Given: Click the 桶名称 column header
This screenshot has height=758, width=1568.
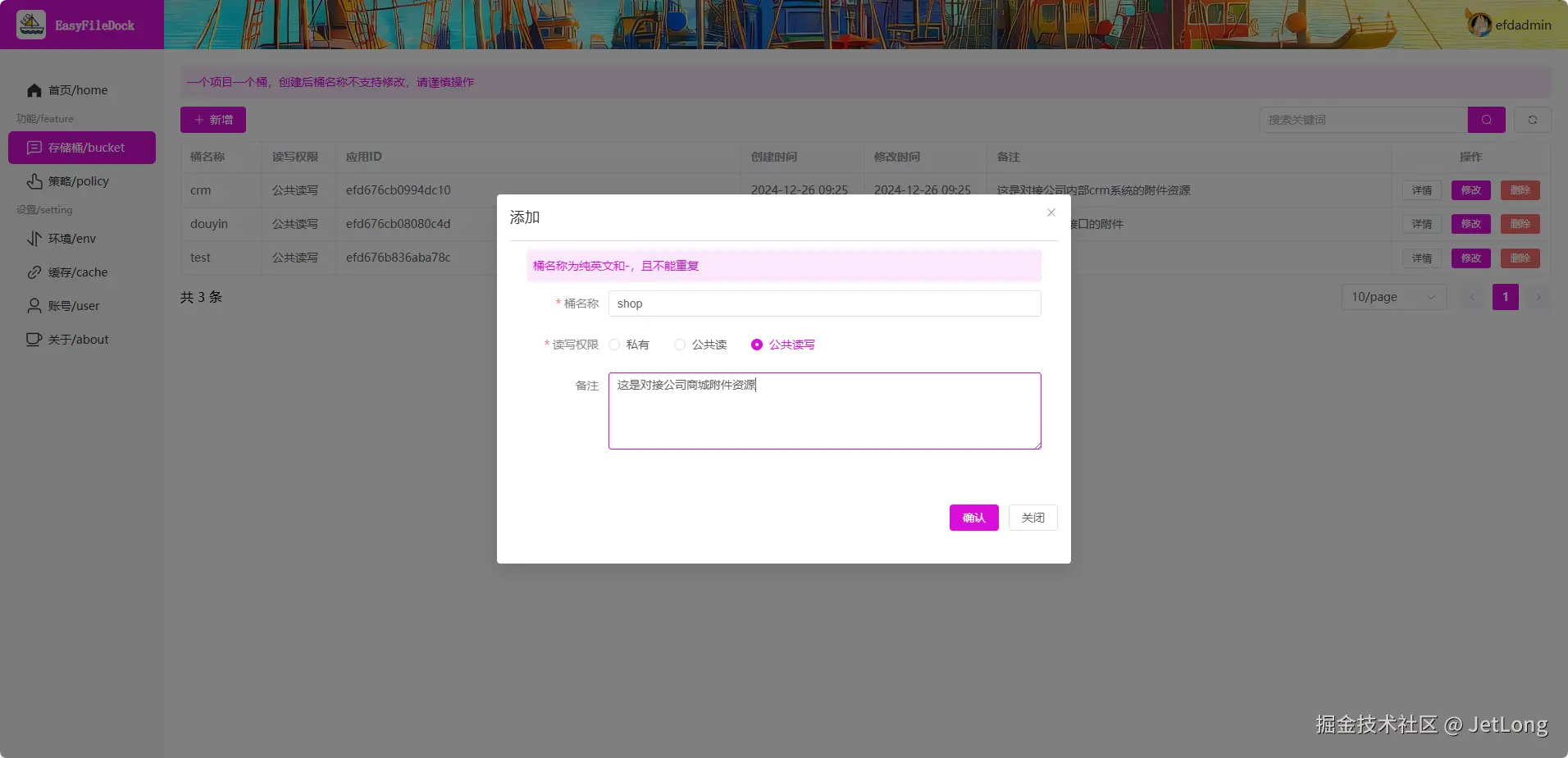Looking at the screenshot, I should [x=207, y=157].
